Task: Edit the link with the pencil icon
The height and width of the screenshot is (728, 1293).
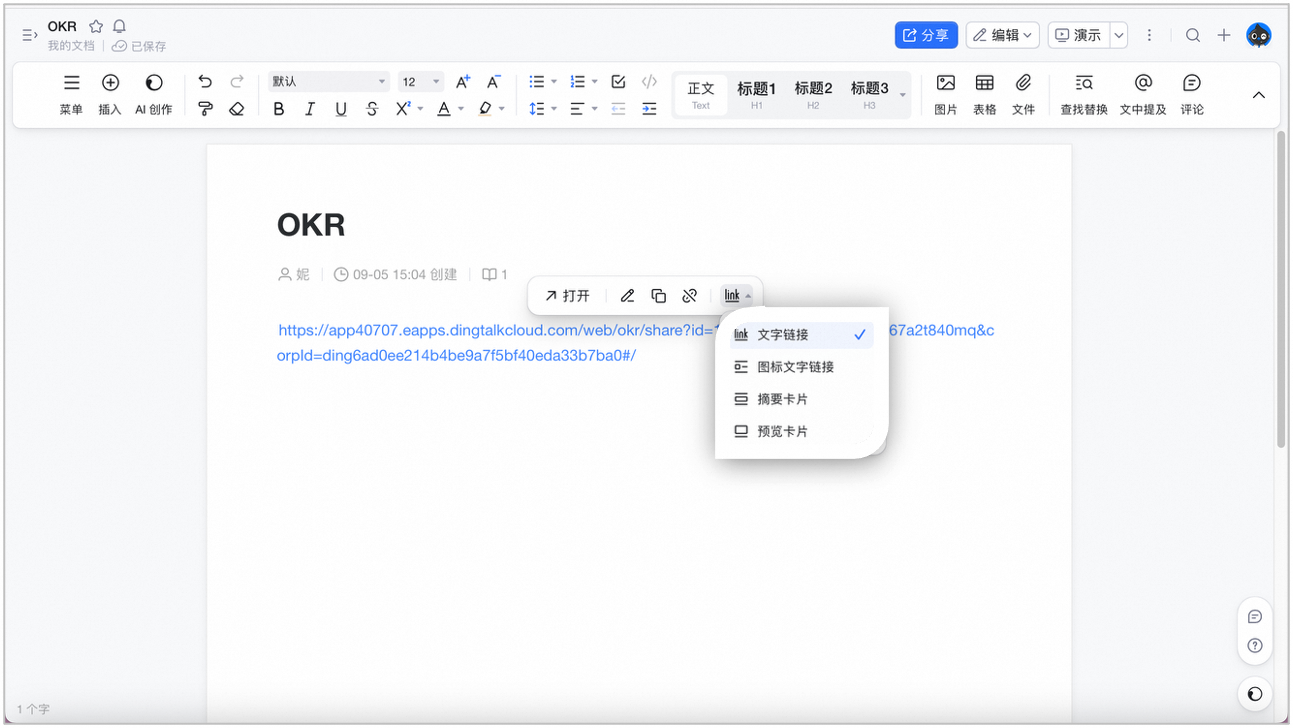Action: click(627, 296)
